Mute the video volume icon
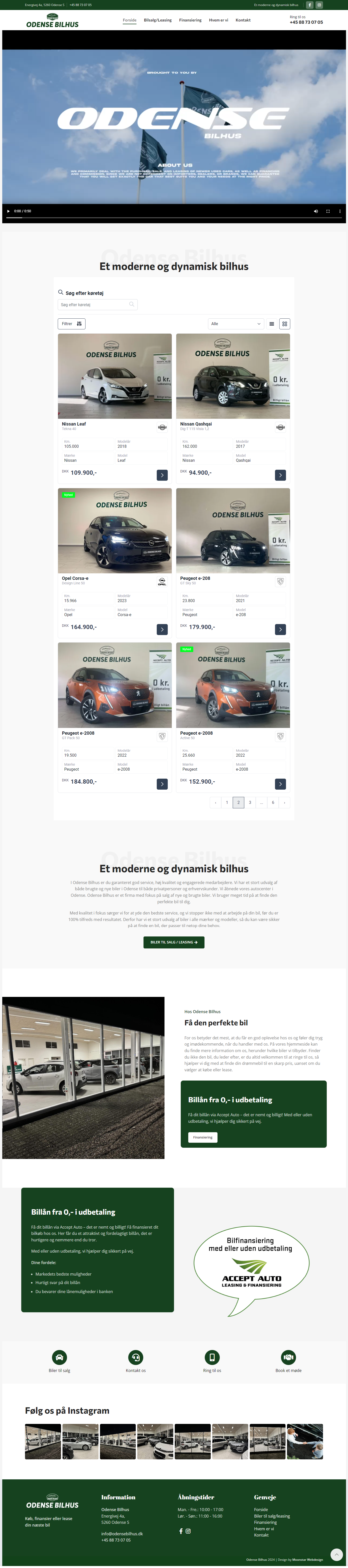This screenshot has height=1568, width=348. click(316, 211)
